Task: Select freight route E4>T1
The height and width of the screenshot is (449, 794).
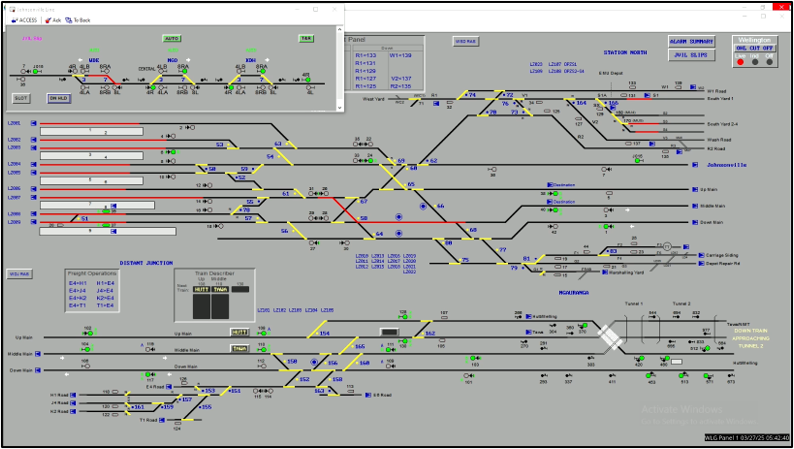Action: (78, 306)
